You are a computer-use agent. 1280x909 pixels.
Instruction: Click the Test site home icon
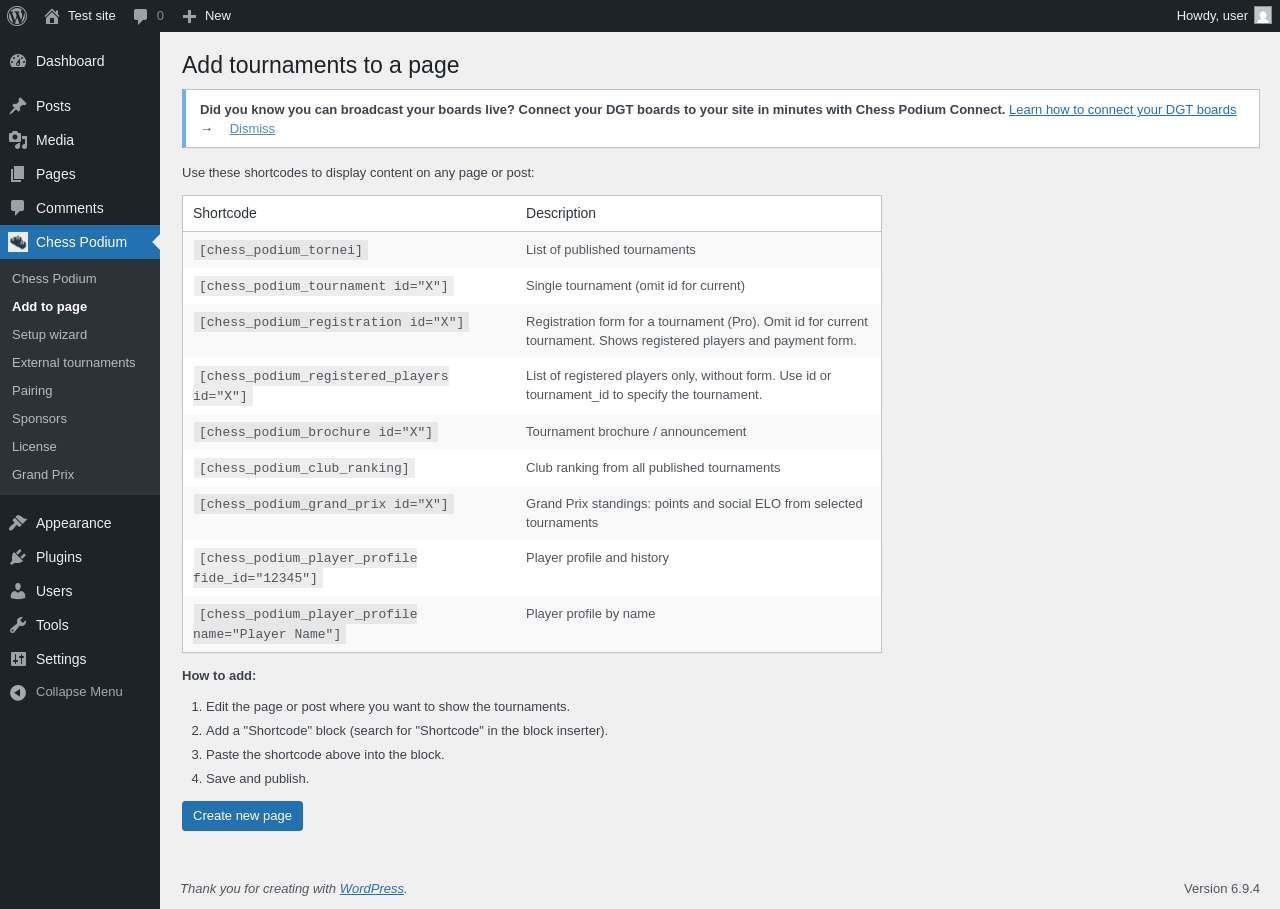pyautogui.click(x=52, y=16)
